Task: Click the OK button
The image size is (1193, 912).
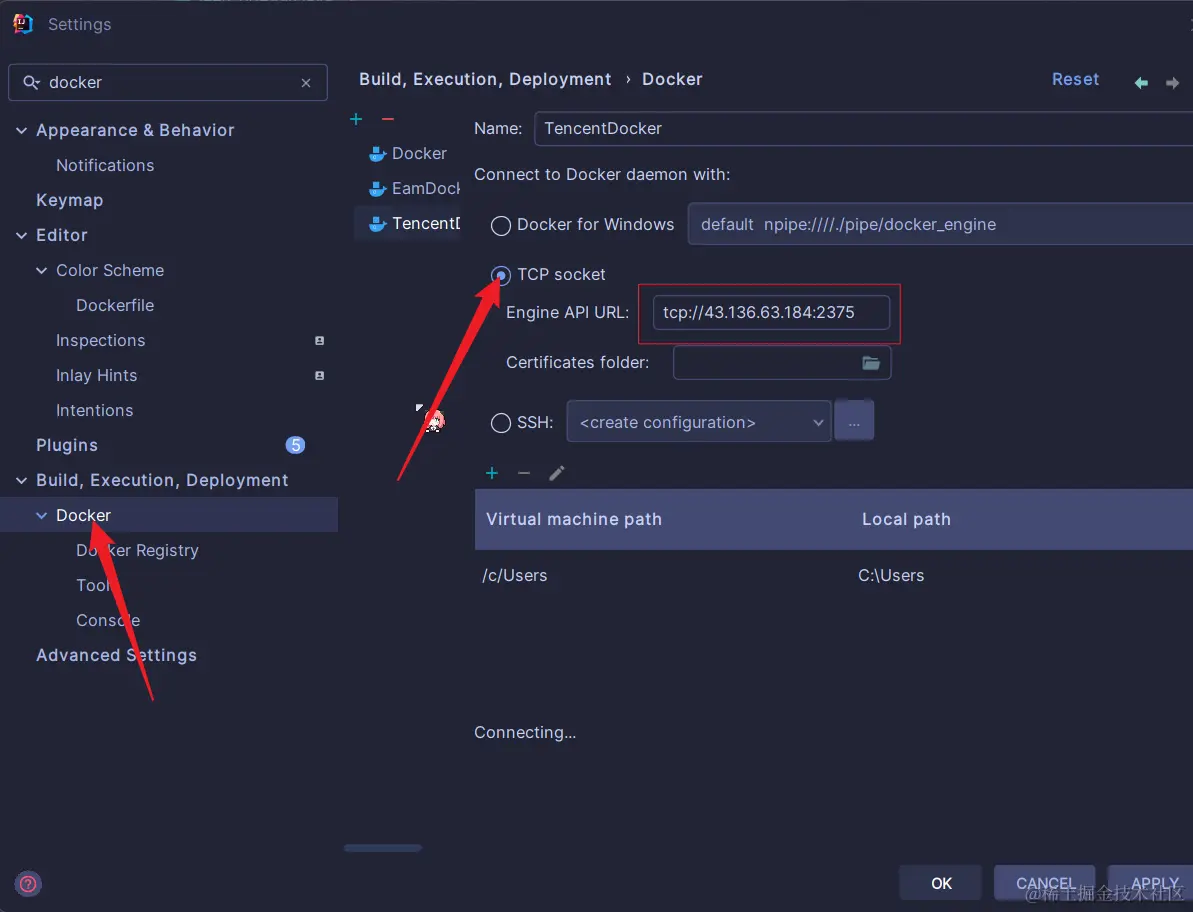Action: pos(941,883)
